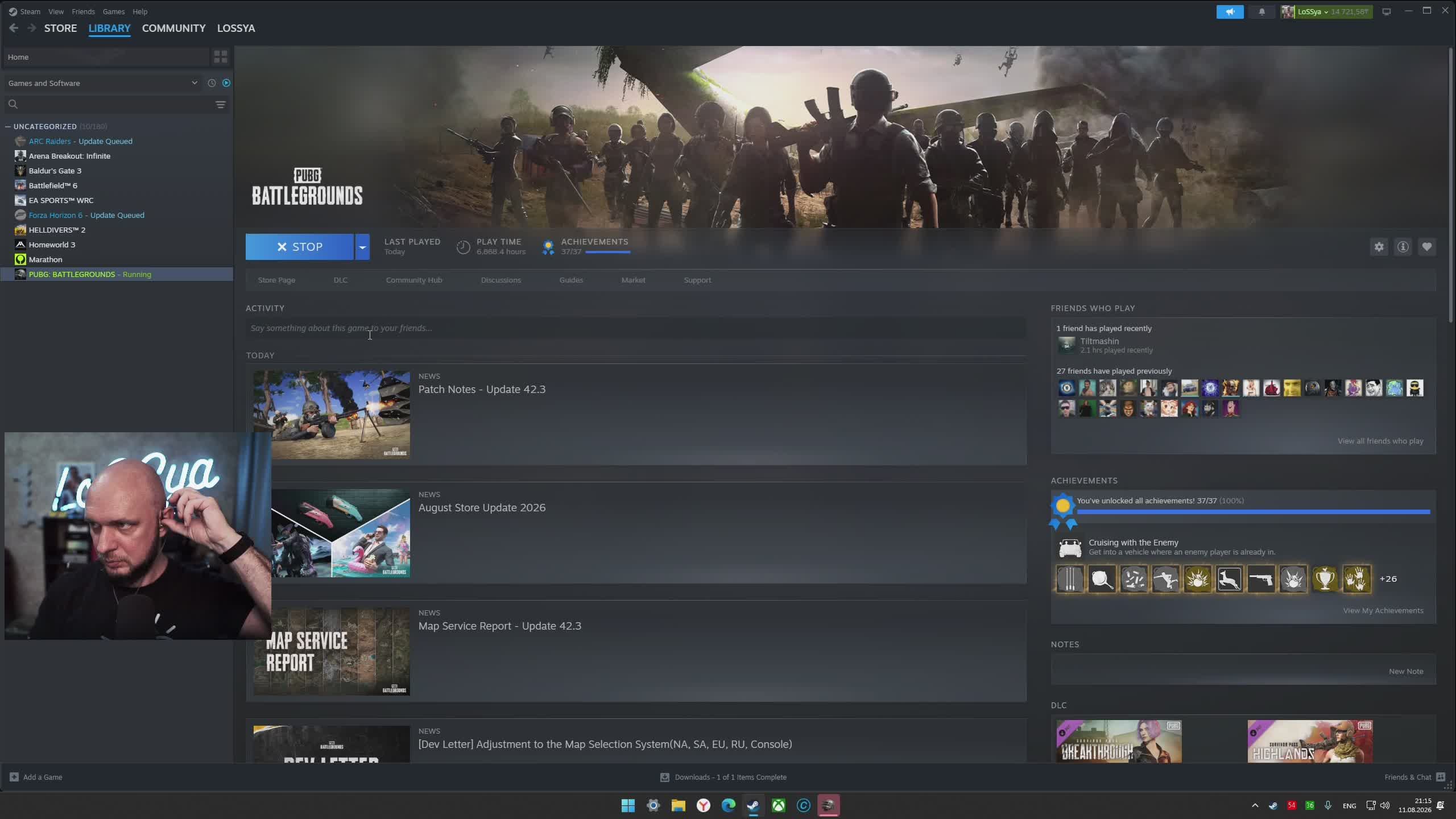Launch Xbox app from taskbar

[x=778, y=805]
